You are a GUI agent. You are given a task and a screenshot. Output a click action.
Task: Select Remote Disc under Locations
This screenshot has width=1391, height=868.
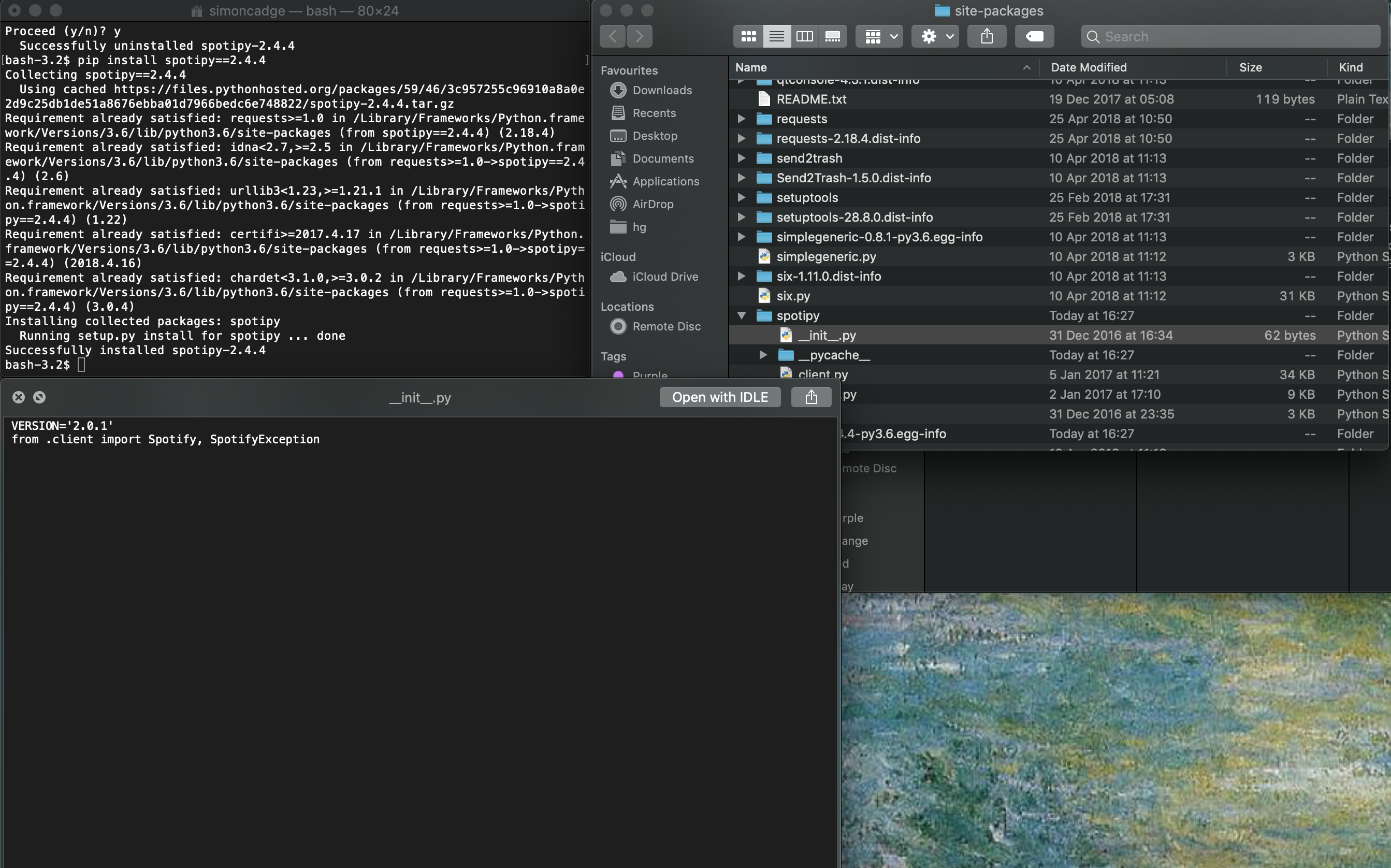point(666,326)
